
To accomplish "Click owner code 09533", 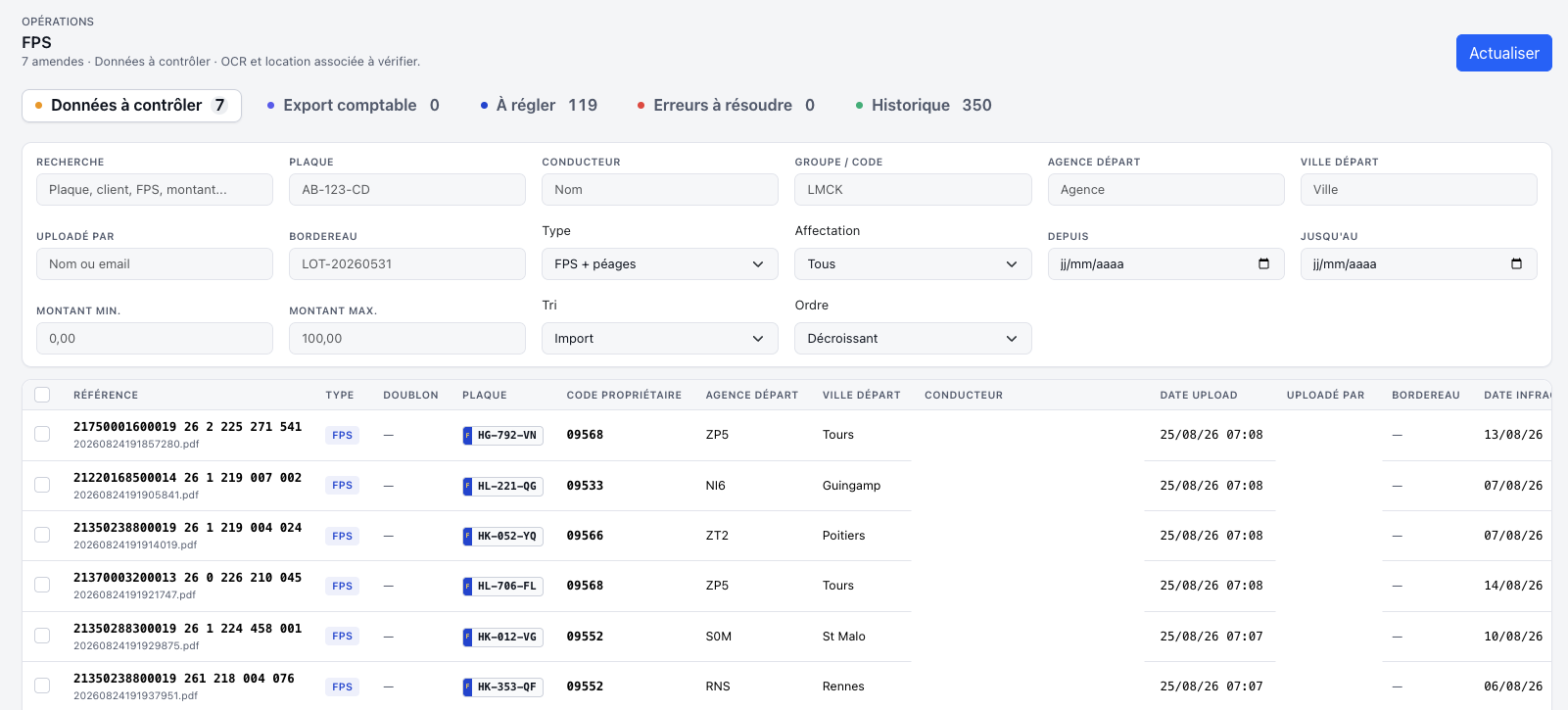I will (x=585, y=486).
